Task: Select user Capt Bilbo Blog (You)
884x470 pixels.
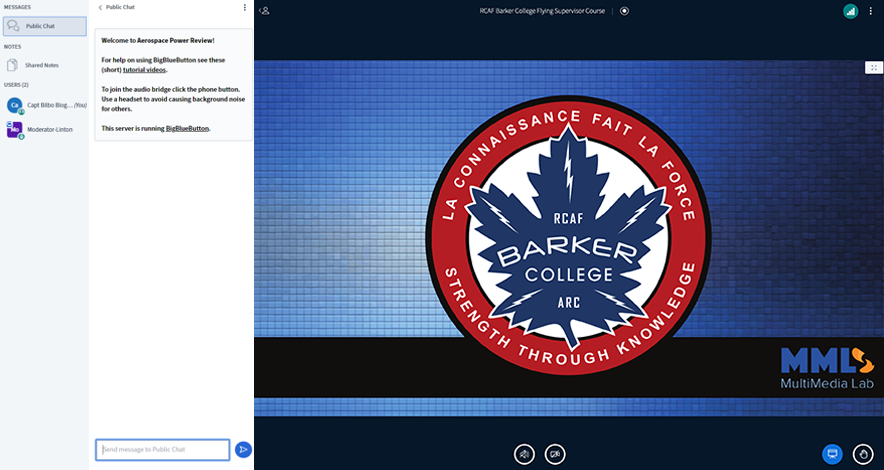Action: coord(45,105)
